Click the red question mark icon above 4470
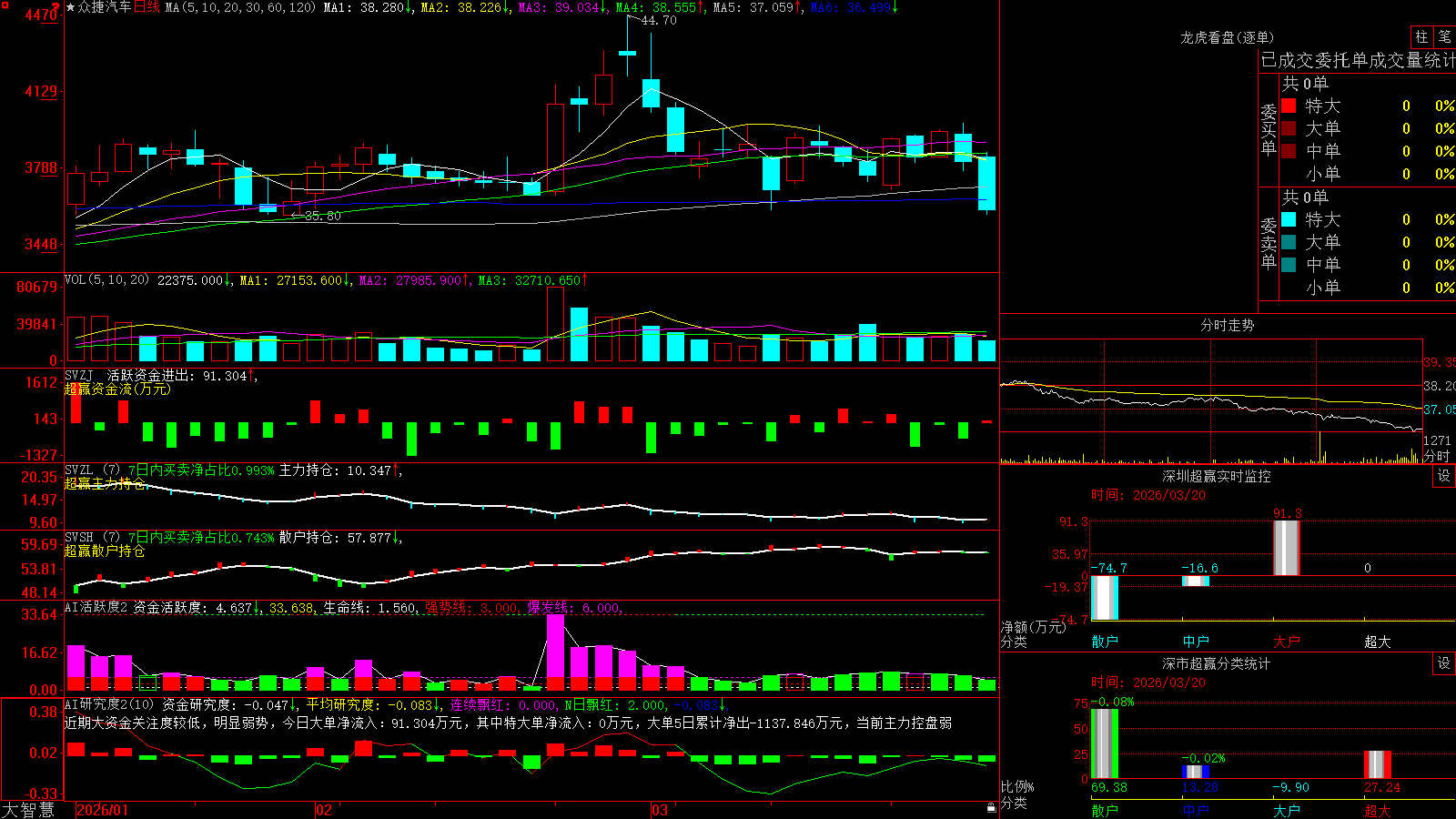 pyautogui.click(x=56, y=6)
